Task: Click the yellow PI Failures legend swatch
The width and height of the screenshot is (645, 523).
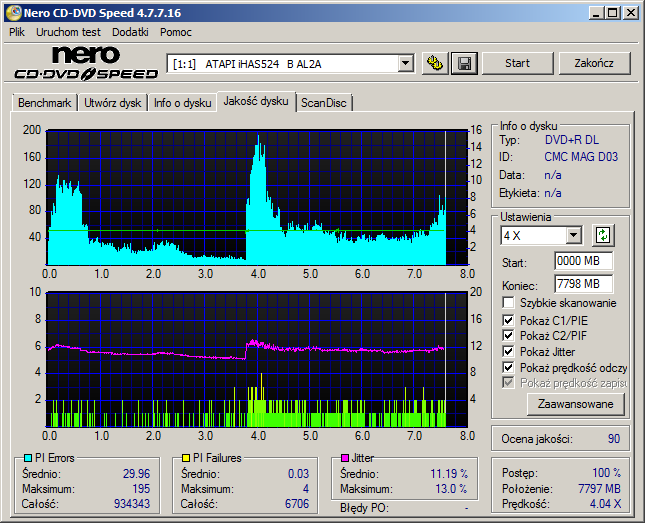Action: point(186,458)
